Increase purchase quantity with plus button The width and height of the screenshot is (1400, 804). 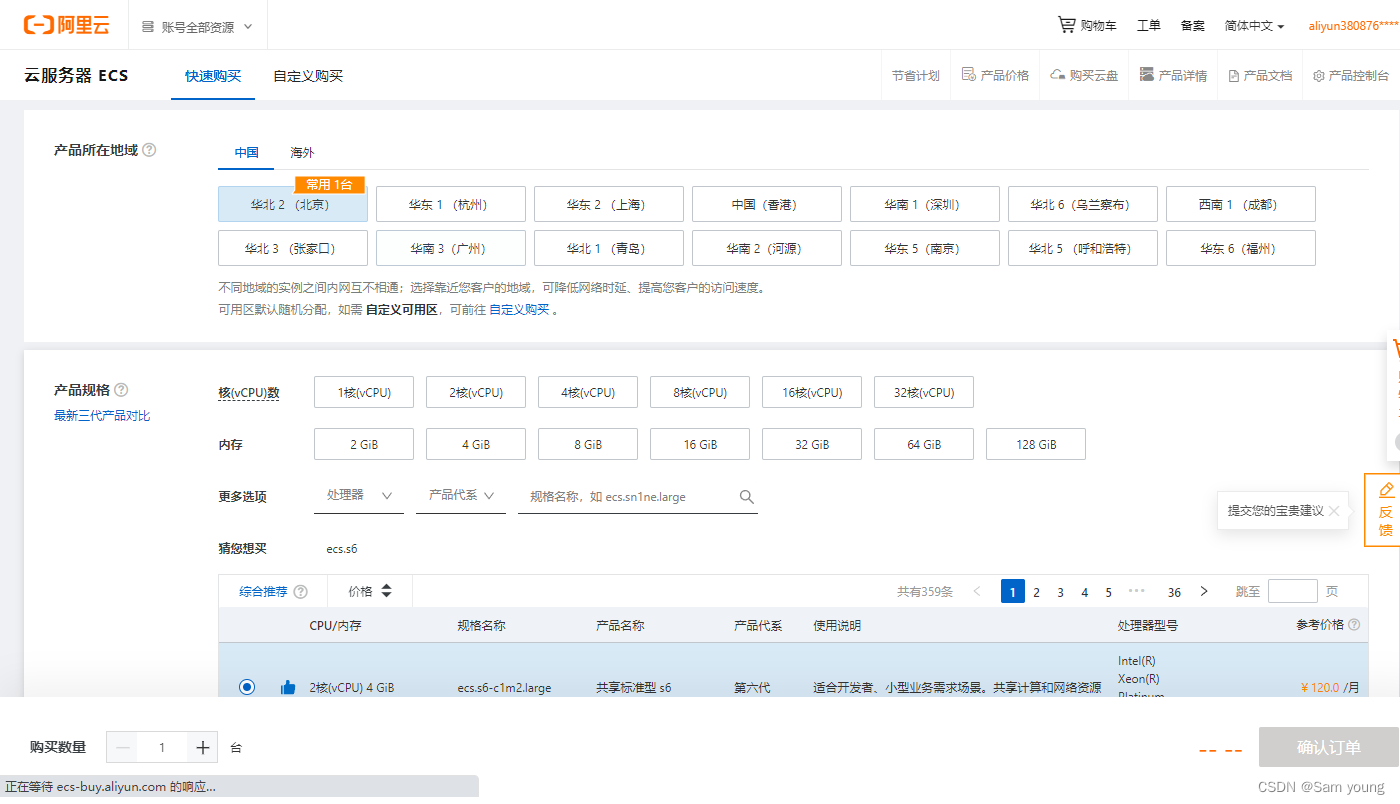(203, 747)
